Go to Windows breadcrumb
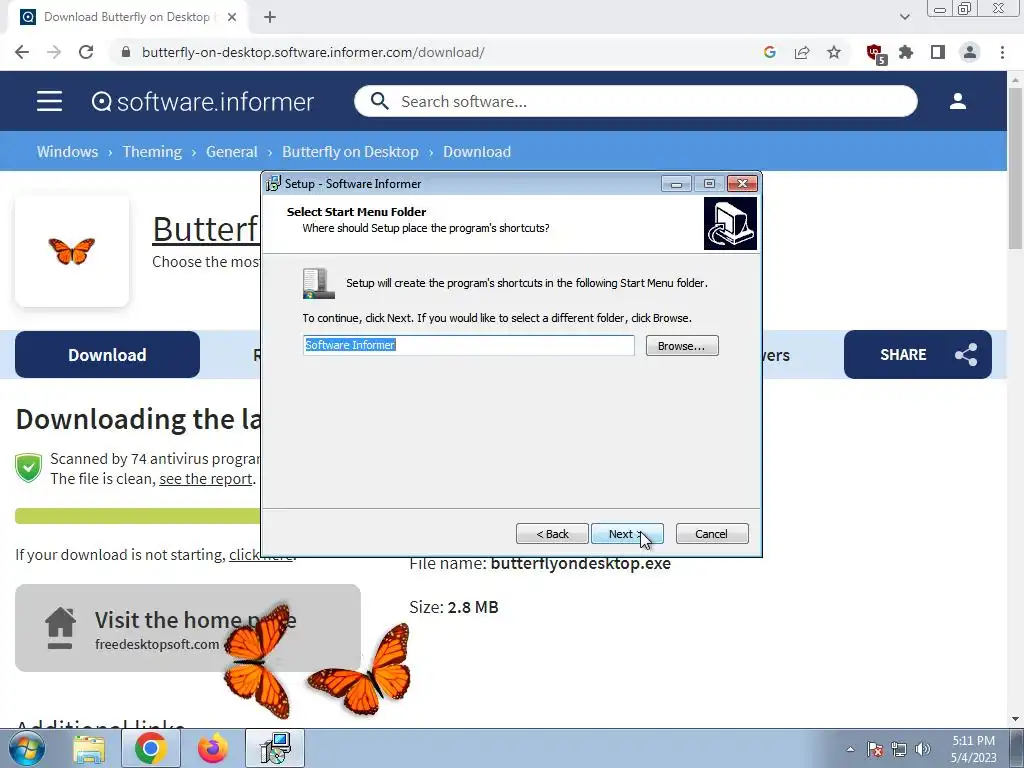This screenshot has height=768, width=1024. [67, 152]
